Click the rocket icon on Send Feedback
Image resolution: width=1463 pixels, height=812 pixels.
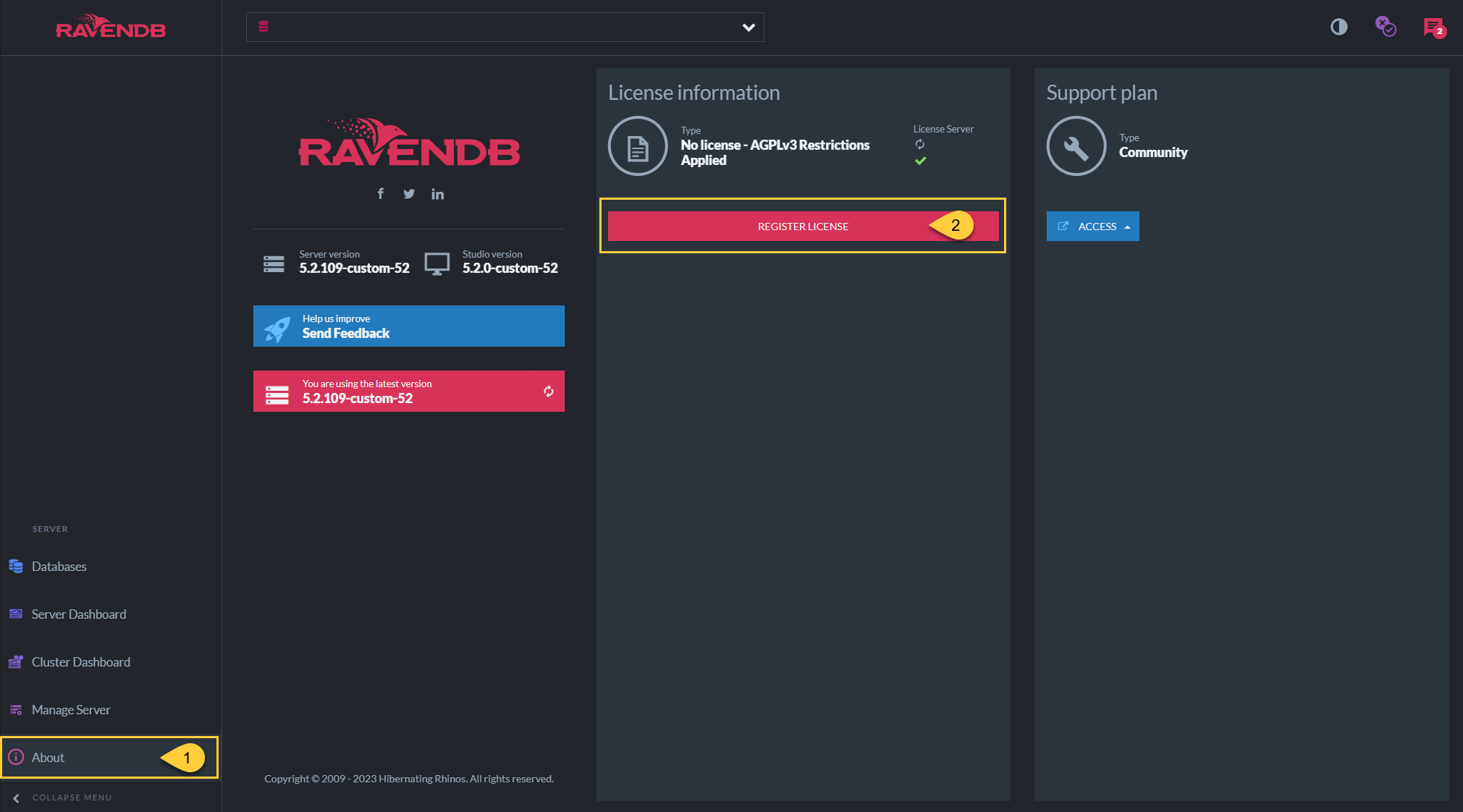pyautogui.click(x=277, y=329)
